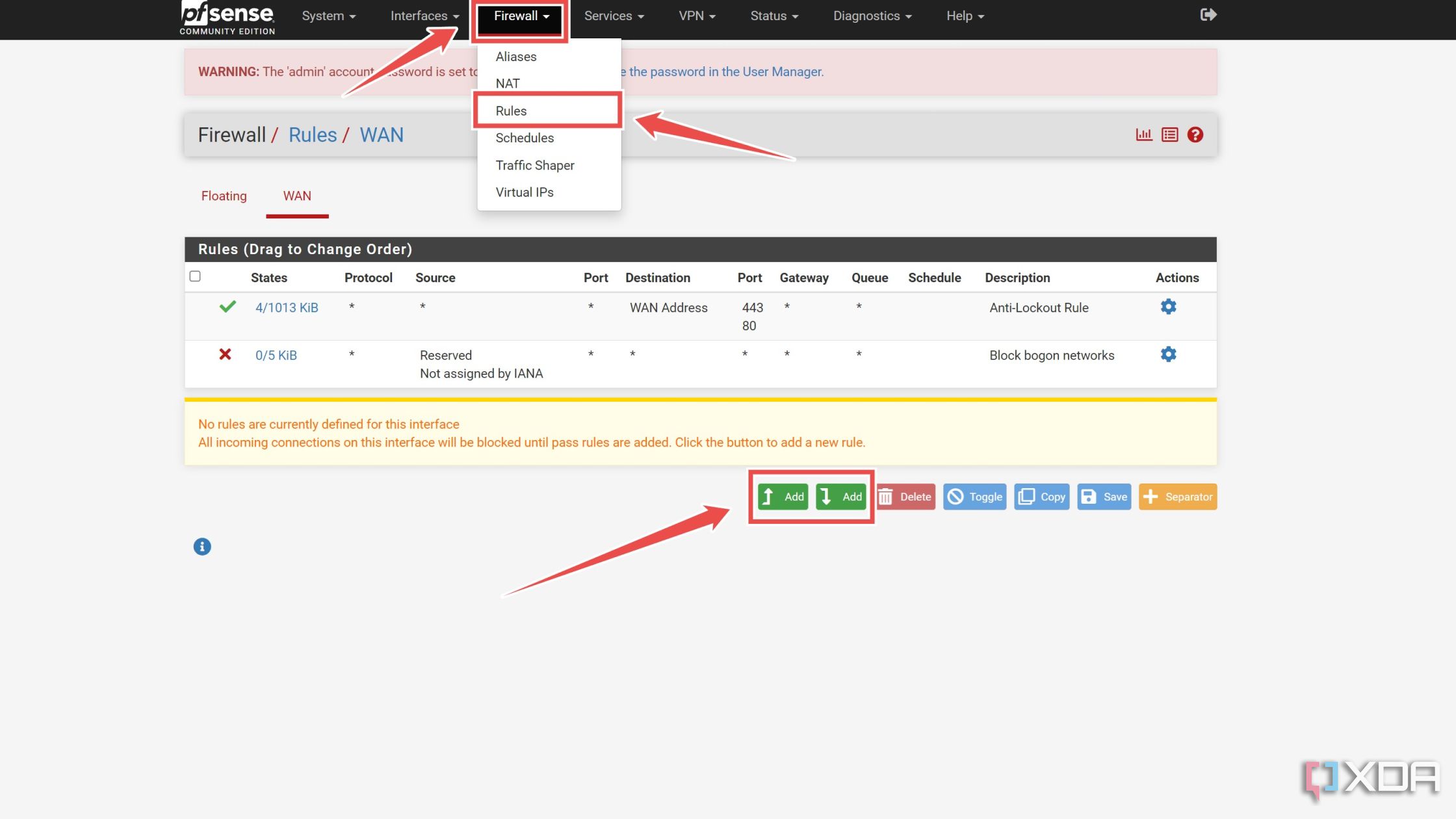
Task: Toggle the red X on Block bogon networks rule
Action: [226, 354]
